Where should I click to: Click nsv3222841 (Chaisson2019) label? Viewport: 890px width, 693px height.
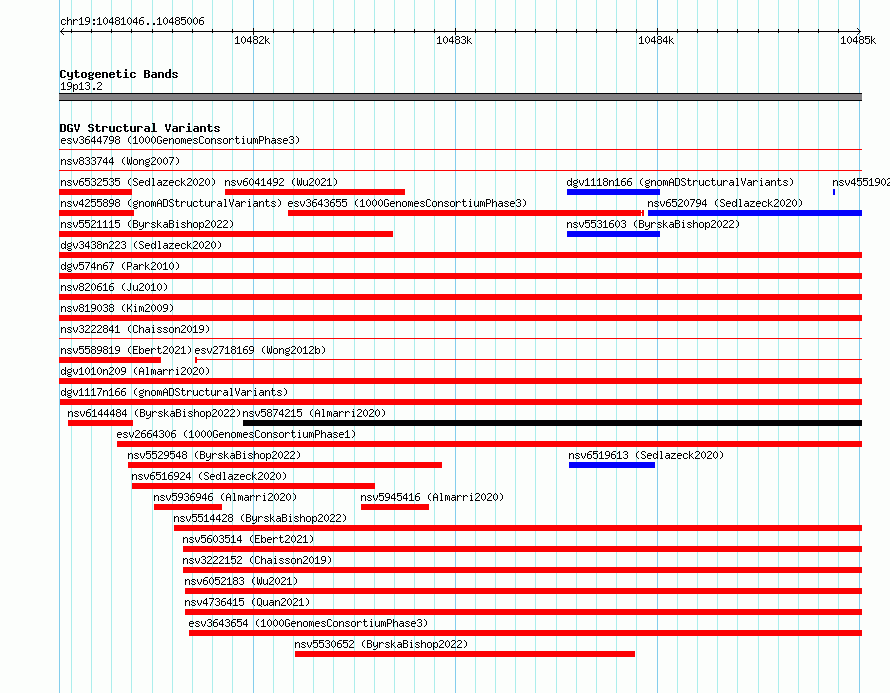[x=135, y=329]
